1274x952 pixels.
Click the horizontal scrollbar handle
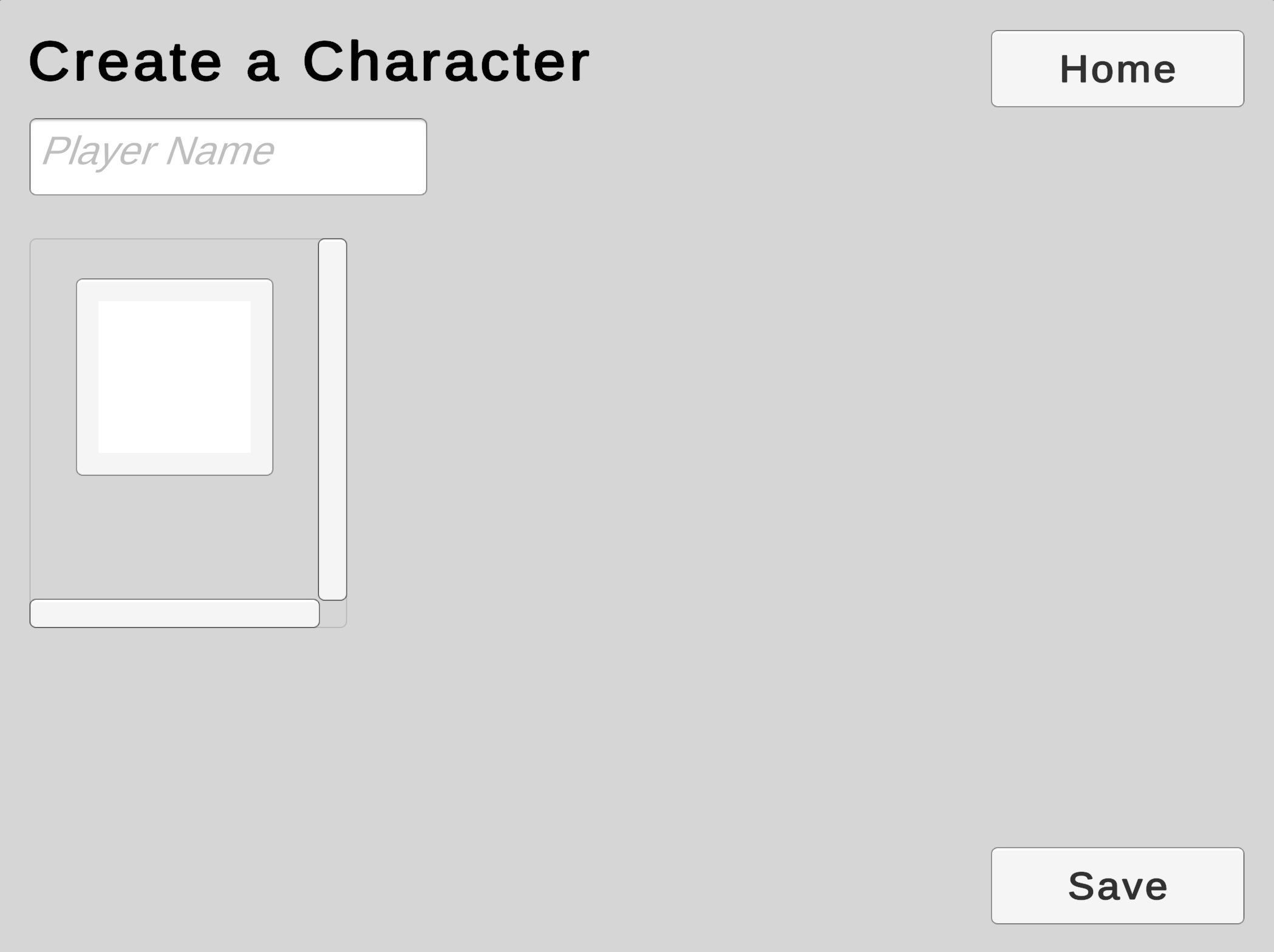[174, 613]
